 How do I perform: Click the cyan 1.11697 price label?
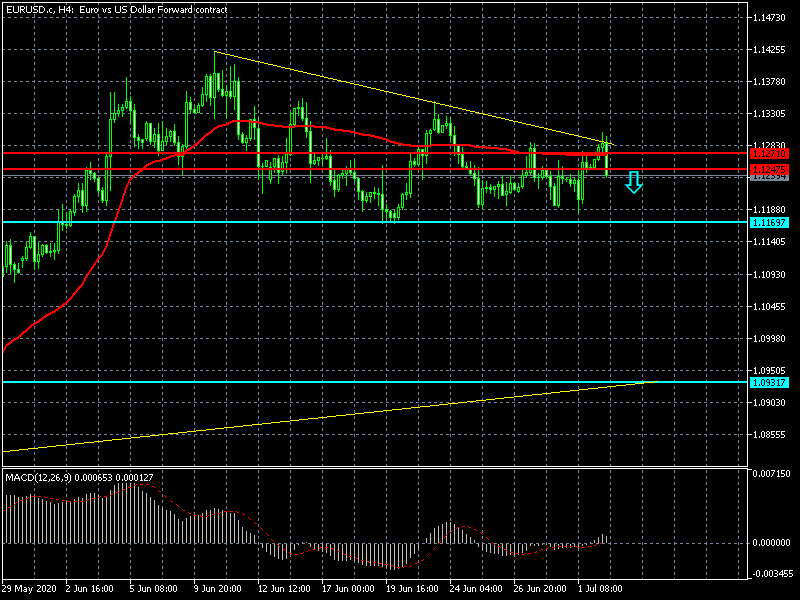tap(770, 222)
